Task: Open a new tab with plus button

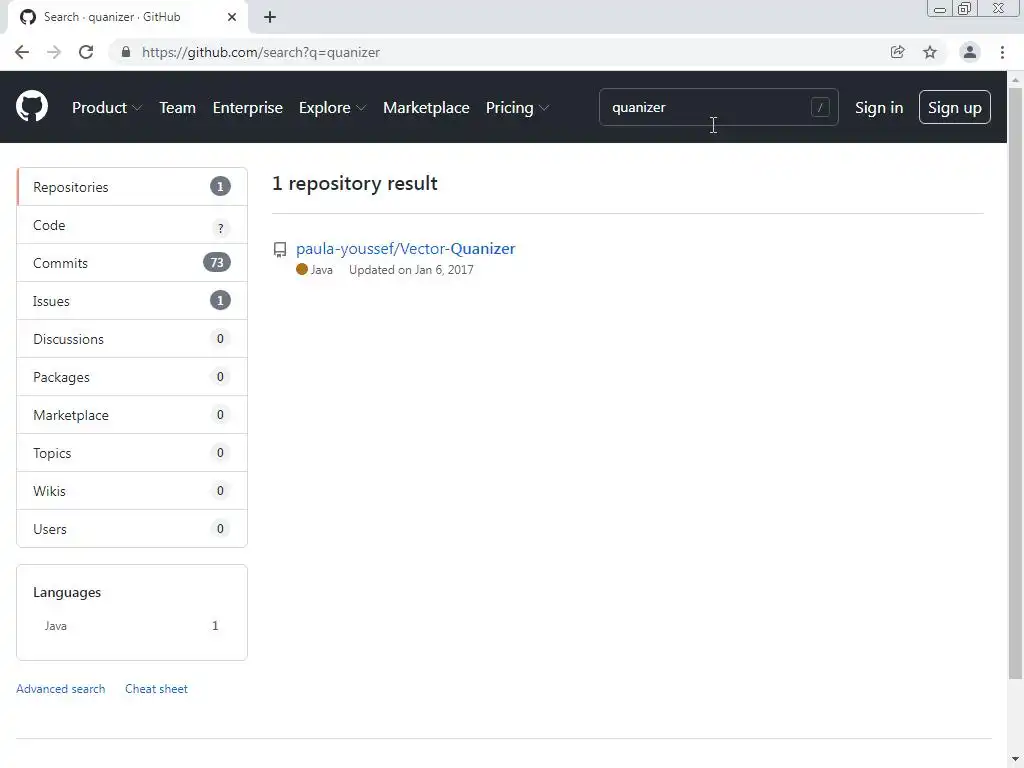Action: (270, 17)
